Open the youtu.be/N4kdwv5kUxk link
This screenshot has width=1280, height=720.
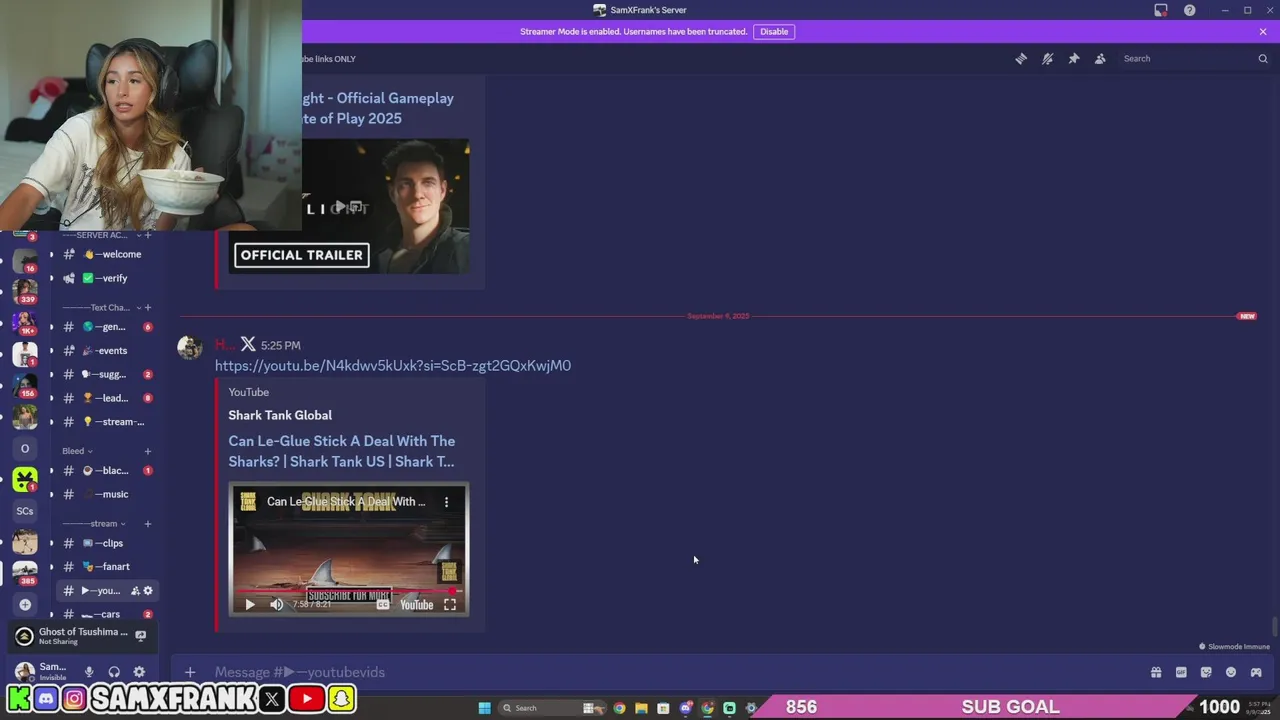click(x=393, y=366)
